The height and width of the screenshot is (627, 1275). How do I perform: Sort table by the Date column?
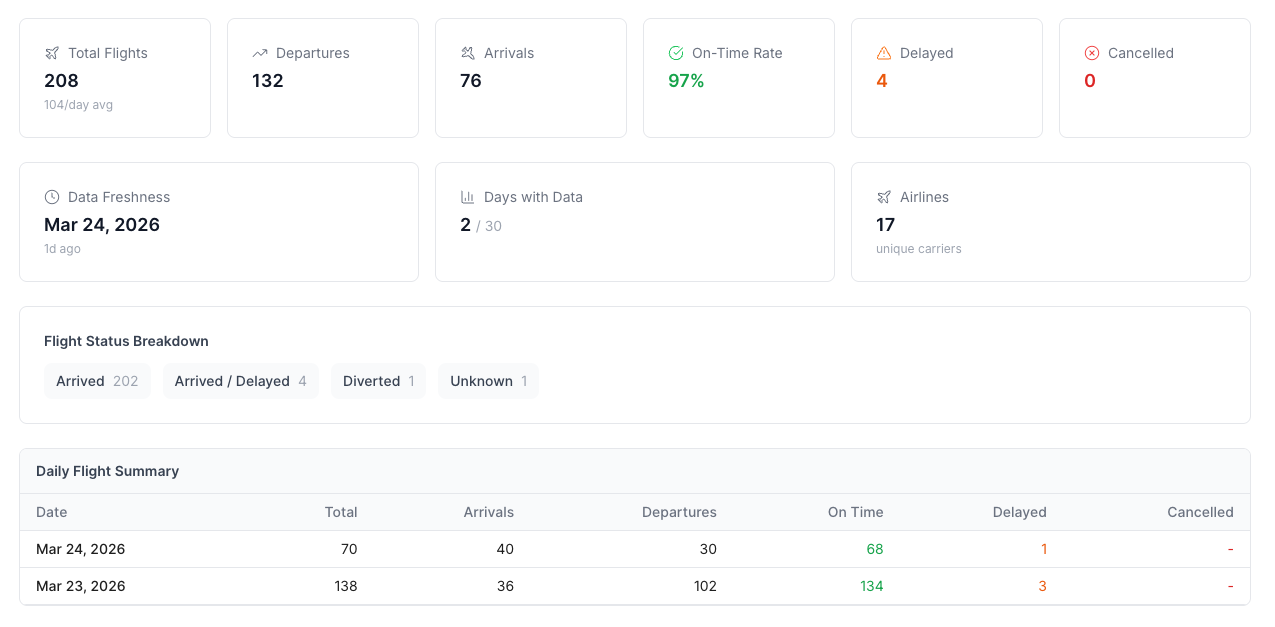click(51, 512)
